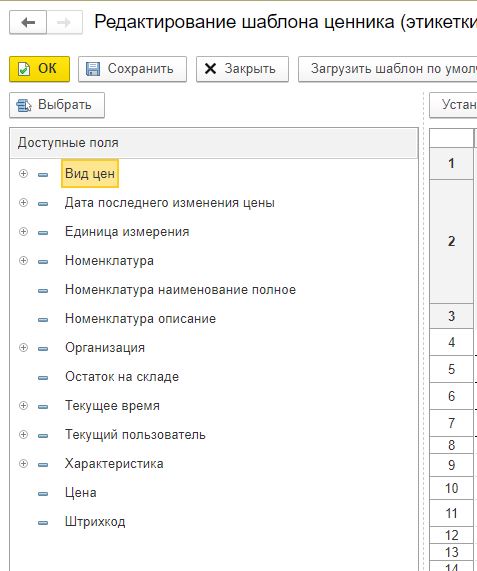Select the Организация field

pyautogui.click(x=105, y=348)
